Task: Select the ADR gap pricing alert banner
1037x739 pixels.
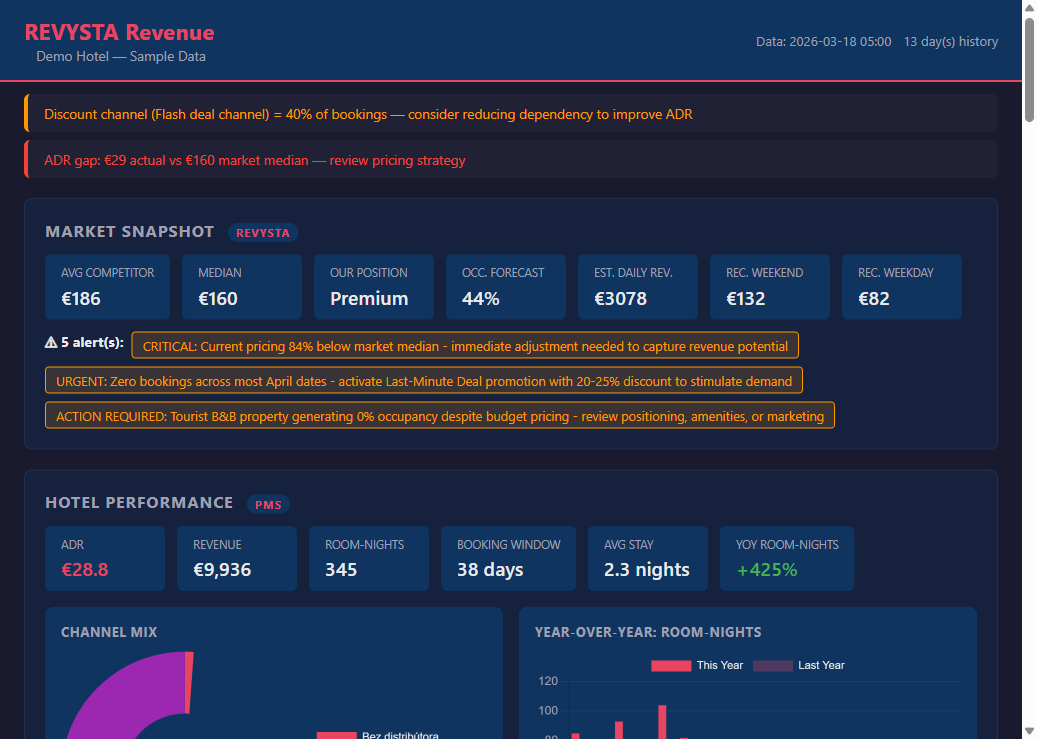Action: [511, 159]
